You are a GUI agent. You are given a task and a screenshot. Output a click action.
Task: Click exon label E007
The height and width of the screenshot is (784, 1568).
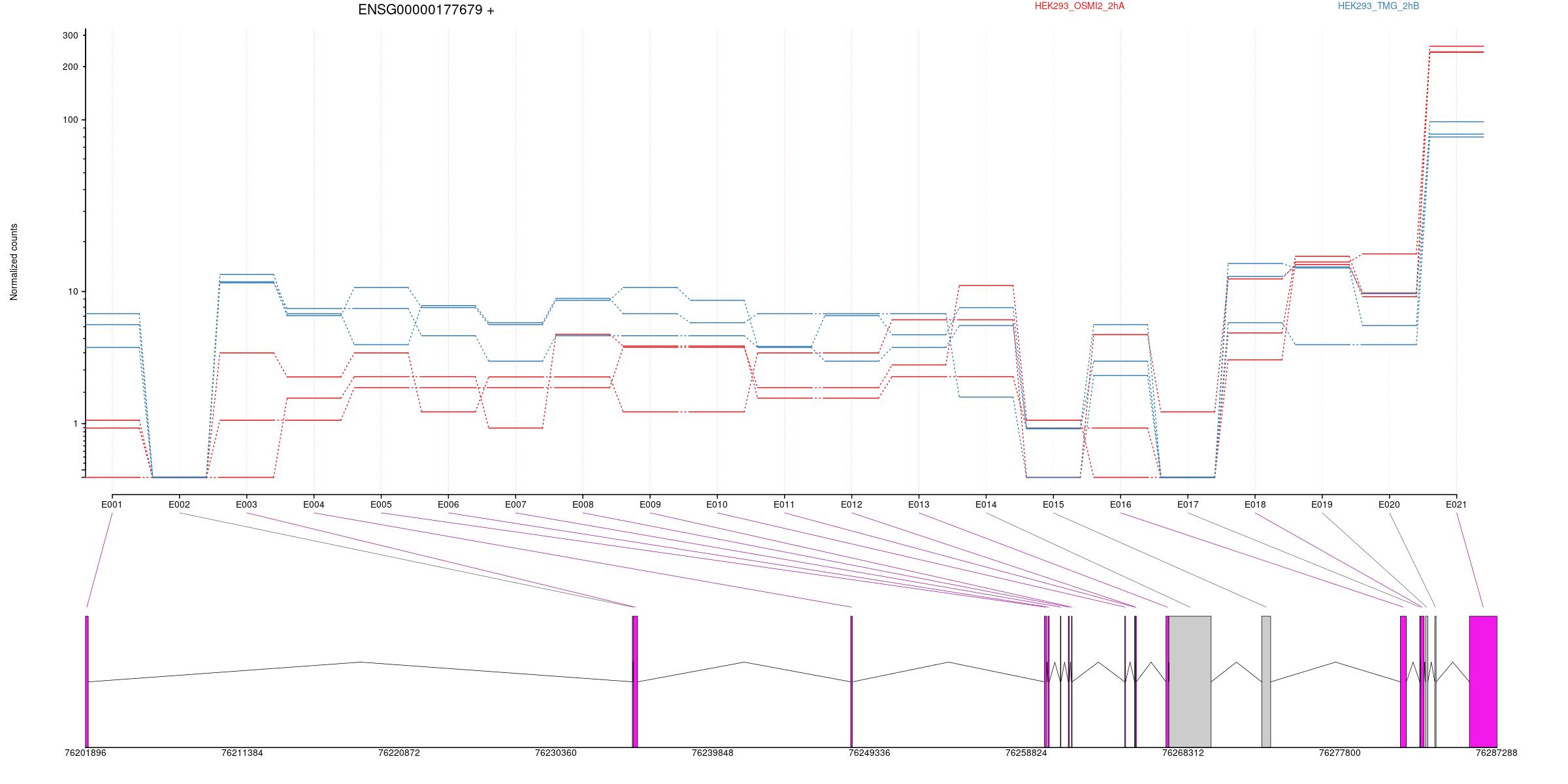click(515, 504)
